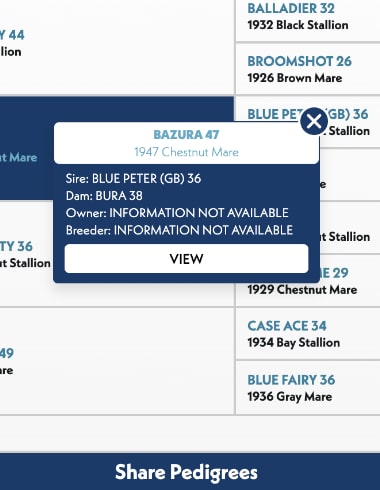The width and height of the screenshot is (380, 490).
Task: Click the BAZURA 47 title in popup
Action: (186, 135)
